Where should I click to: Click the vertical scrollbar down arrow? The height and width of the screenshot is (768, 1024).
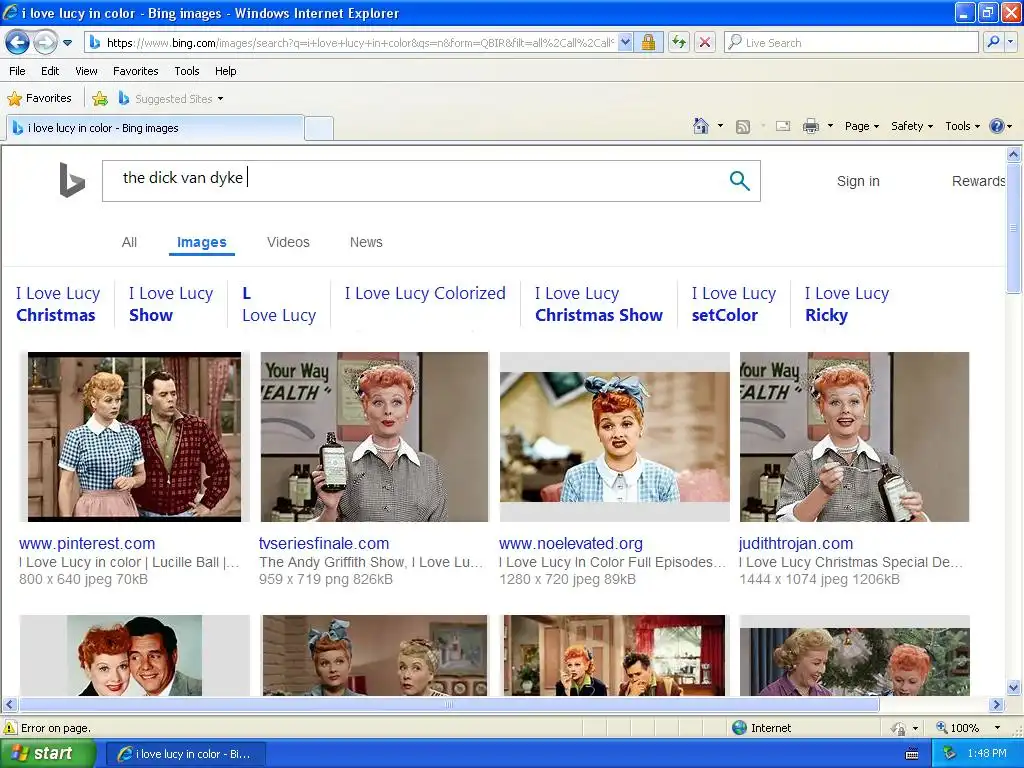pos(1014,687)
